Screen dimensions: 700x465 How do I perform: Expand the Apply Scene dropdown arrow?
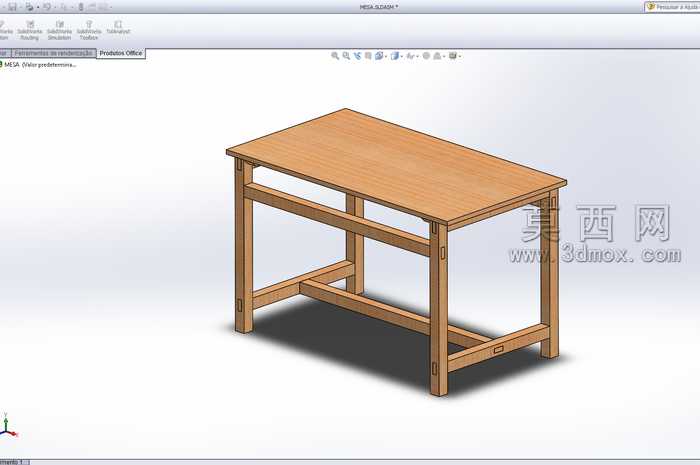click(x=444, y=56)
